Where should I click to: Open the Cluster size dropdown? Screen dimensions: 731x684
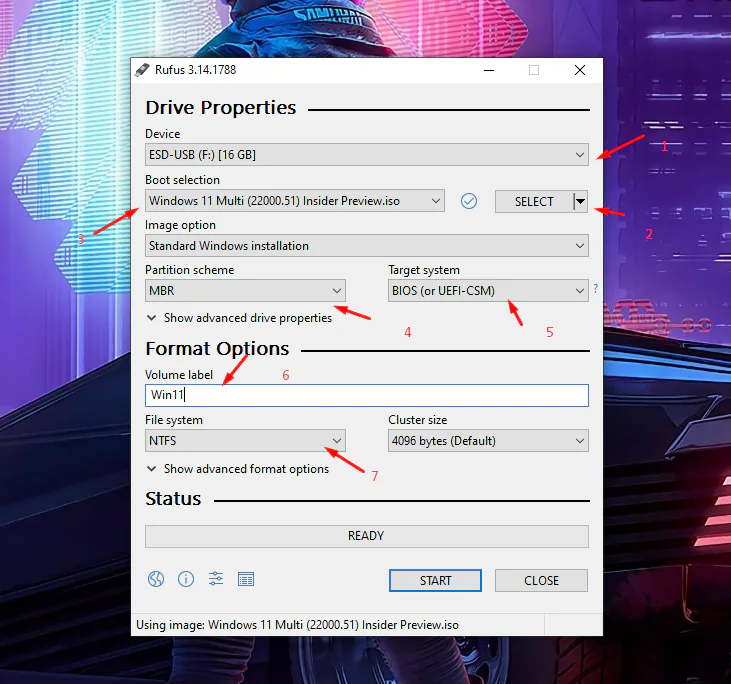[x=488, y=441]
